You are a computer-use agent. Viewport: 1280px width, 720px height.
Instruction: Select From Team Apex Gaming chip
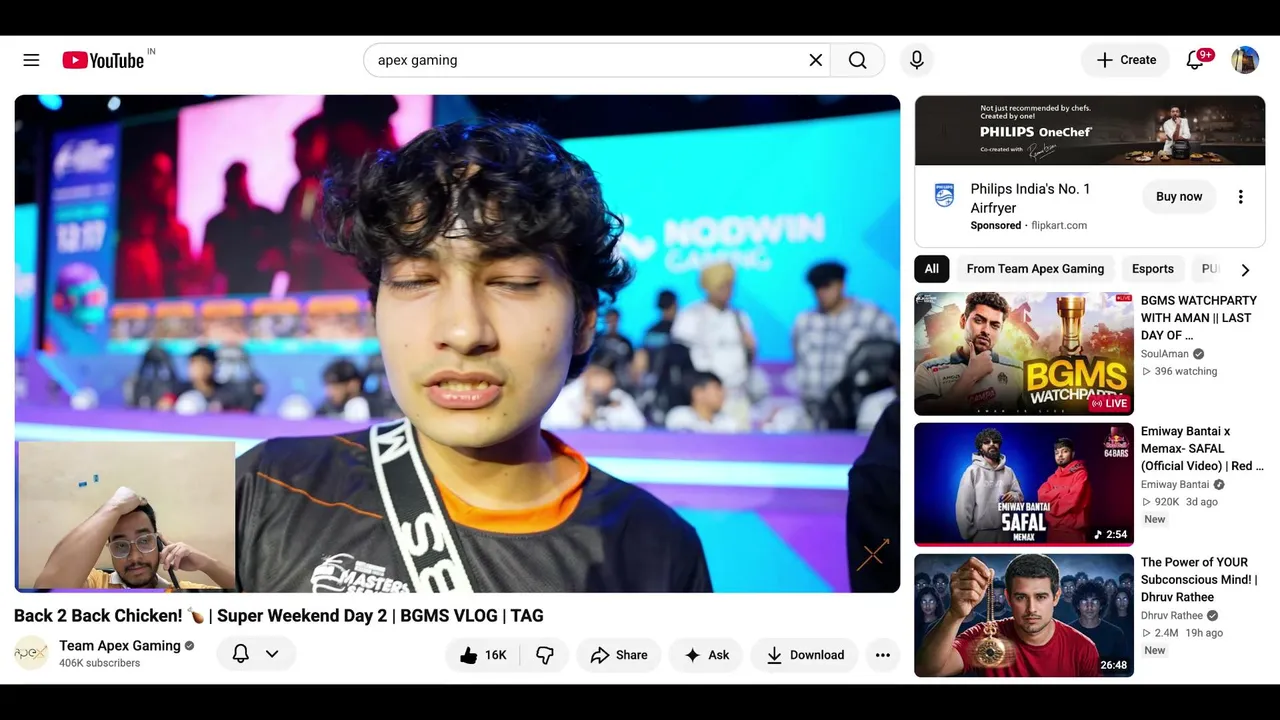pyautogui.click(x=1035, y=269)
